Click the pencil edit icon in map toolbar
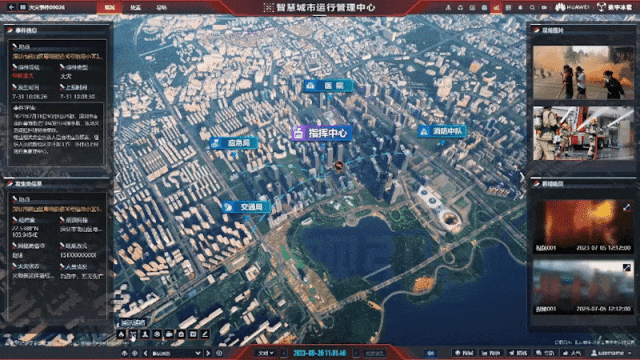 pos(205,334)
